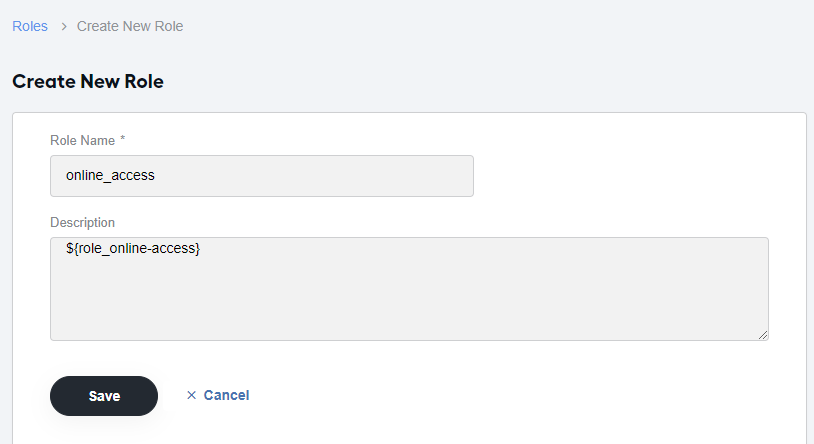
Task: Click the Create New Role page heading
Action: (88, 82)
